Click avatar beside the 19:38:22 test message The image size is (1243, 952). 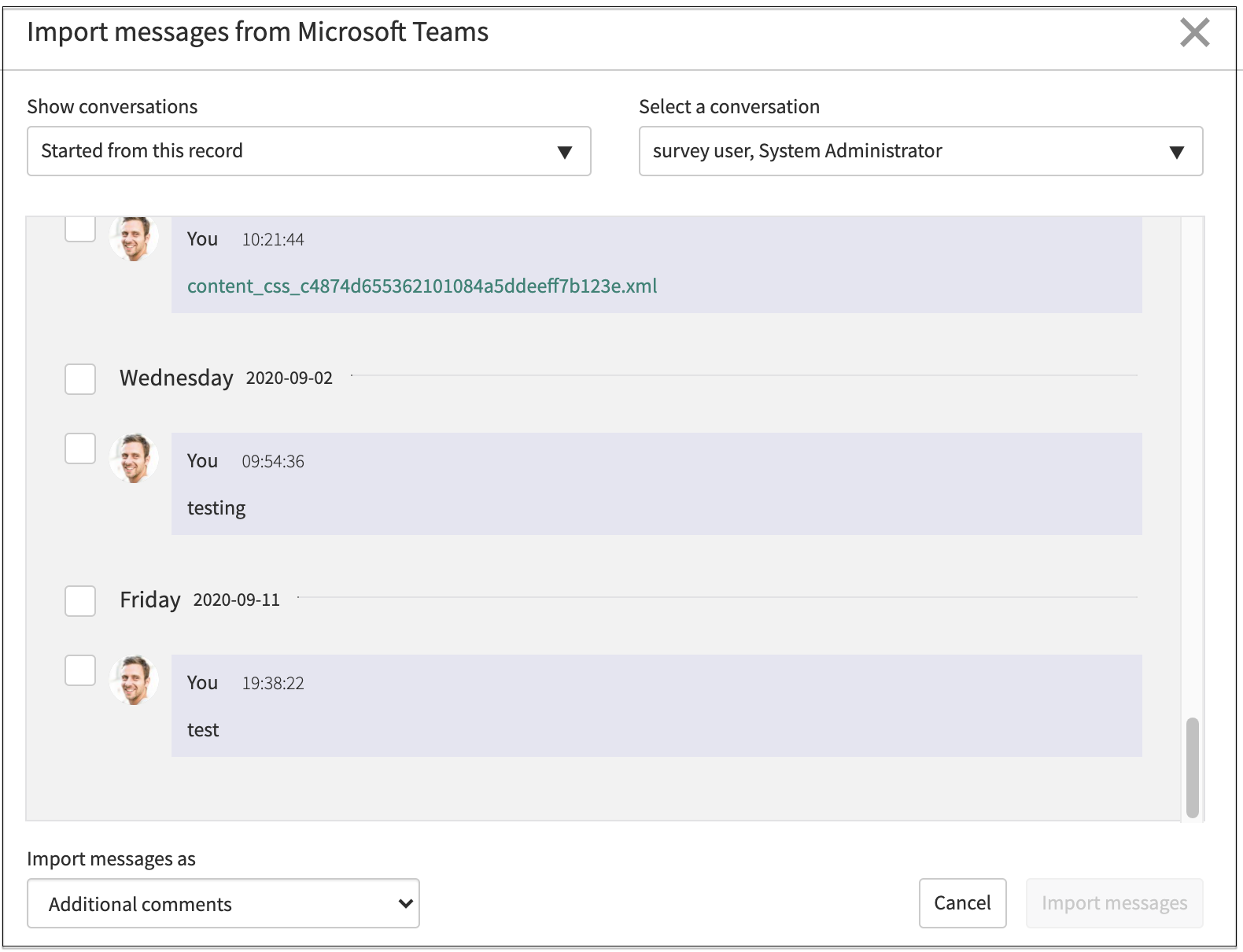[x=134, y=680]
